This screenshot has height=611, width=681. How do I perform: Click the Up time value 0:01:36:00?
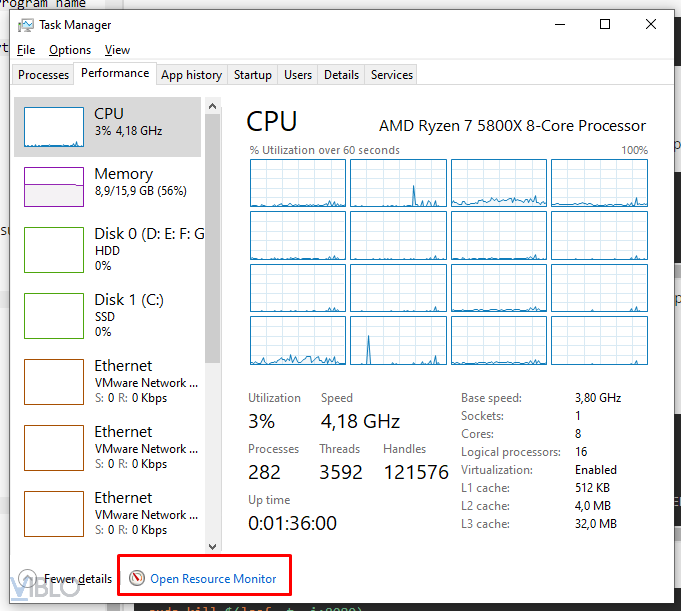click(x=292, y=523)
